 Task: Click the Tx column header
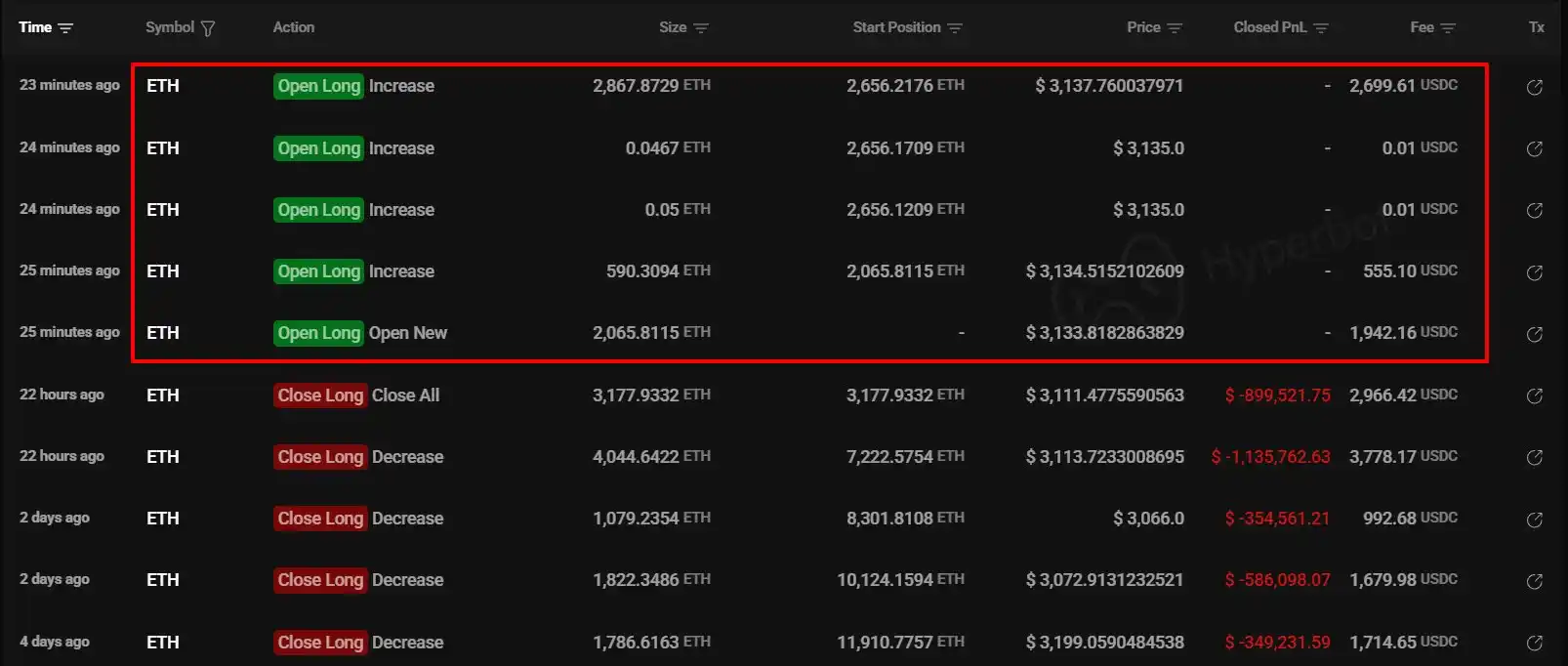1537,27
